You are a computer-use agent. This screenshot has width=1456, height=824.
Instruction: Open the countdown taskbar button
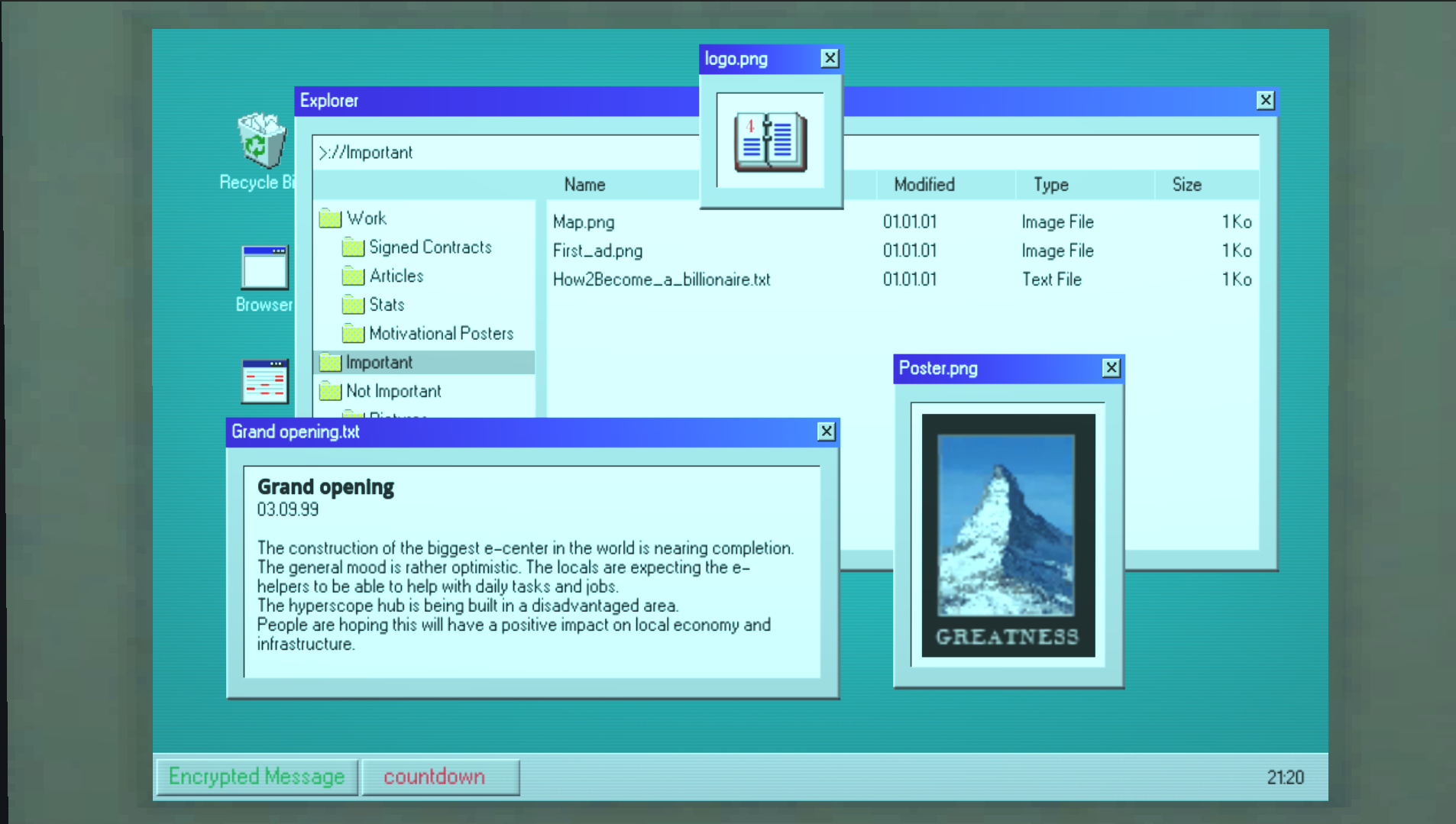[440, 777]
